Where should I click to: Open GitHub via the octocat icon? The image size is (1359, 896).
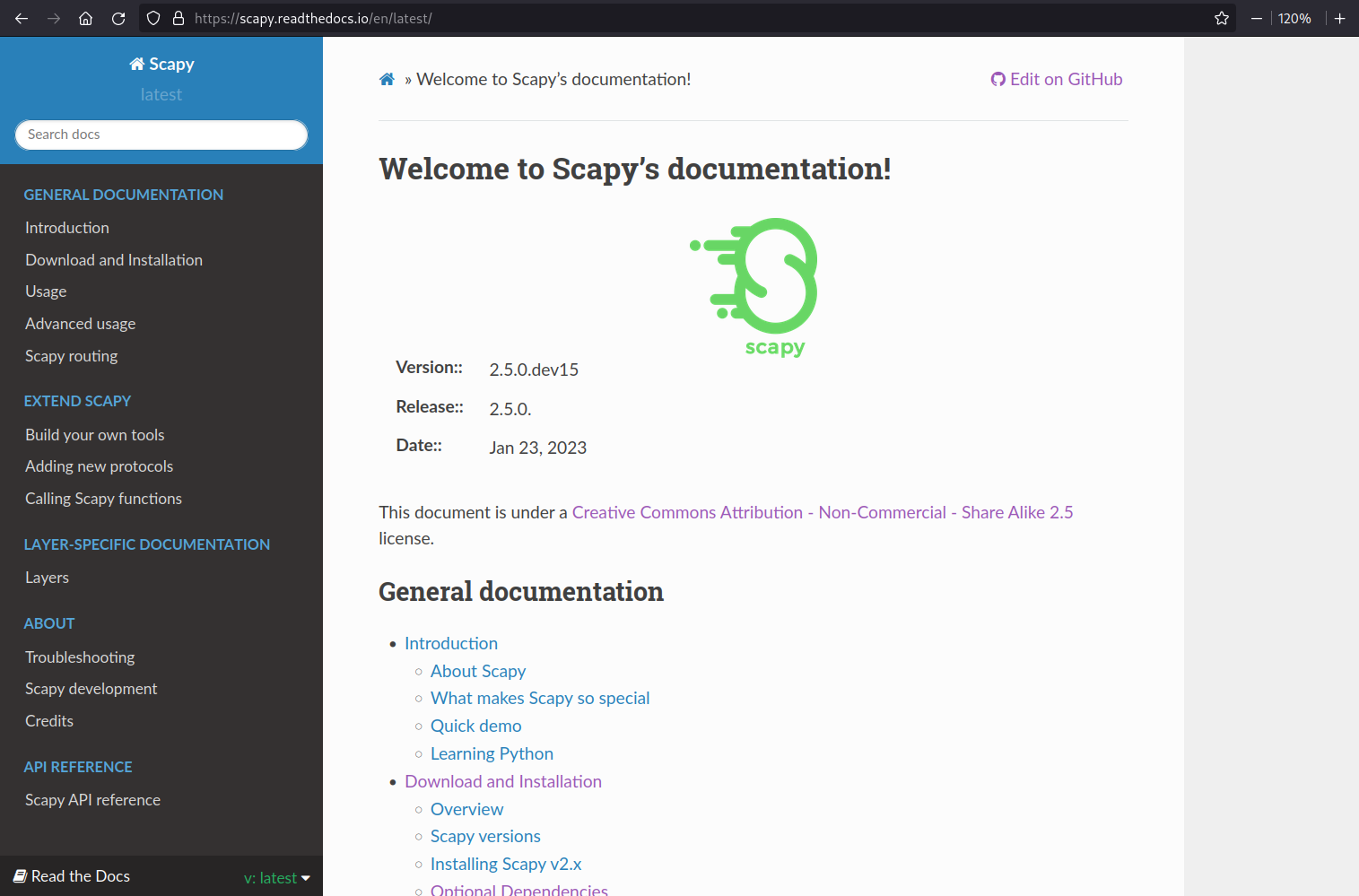point(998,79)
